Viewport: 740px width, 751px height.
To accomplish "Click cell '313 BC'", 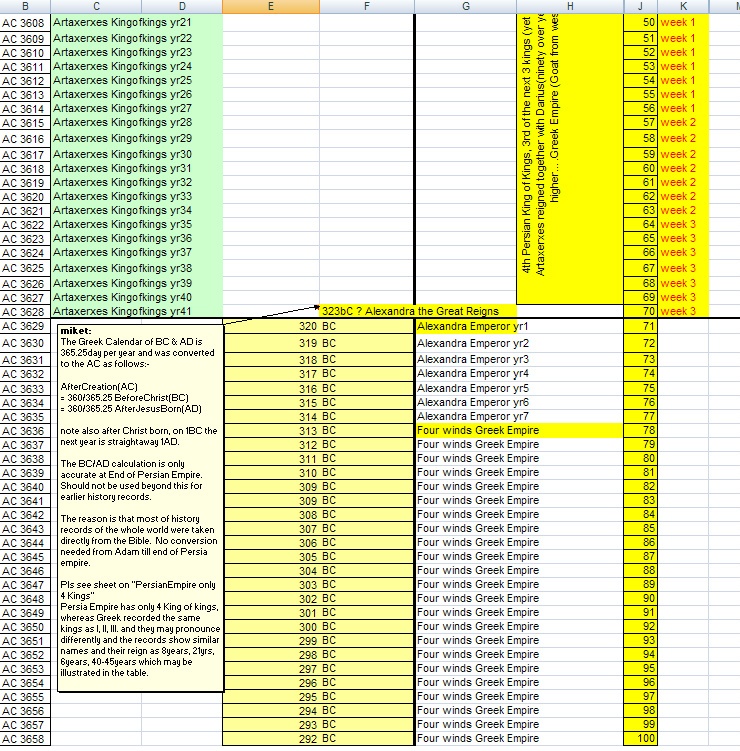I will click(x=318, y=431).
